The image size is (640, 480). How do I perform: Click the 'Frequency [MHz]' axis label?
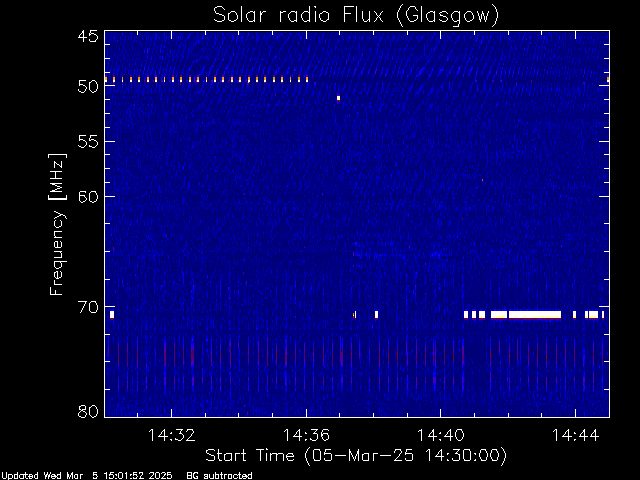pyautogui.click(x=57, y=224)
